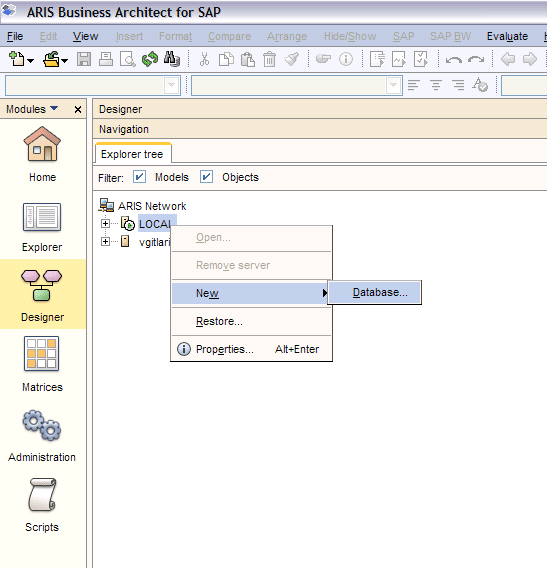
Task: Toggle the Models filter checkbox
Action: click(139, 177)
